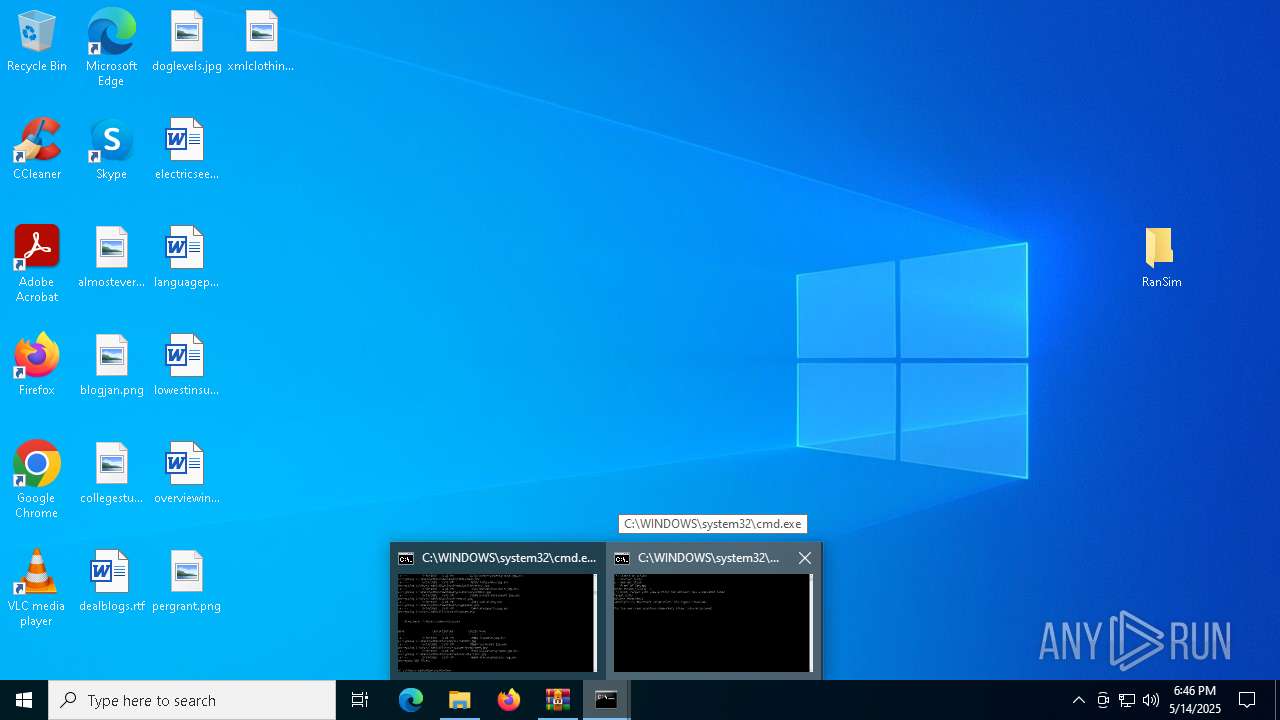Image resolution: width=1280 pixels, height=720 pixels.
Task: Click the Command Prompt taskbar button
Action: (607, 700)
